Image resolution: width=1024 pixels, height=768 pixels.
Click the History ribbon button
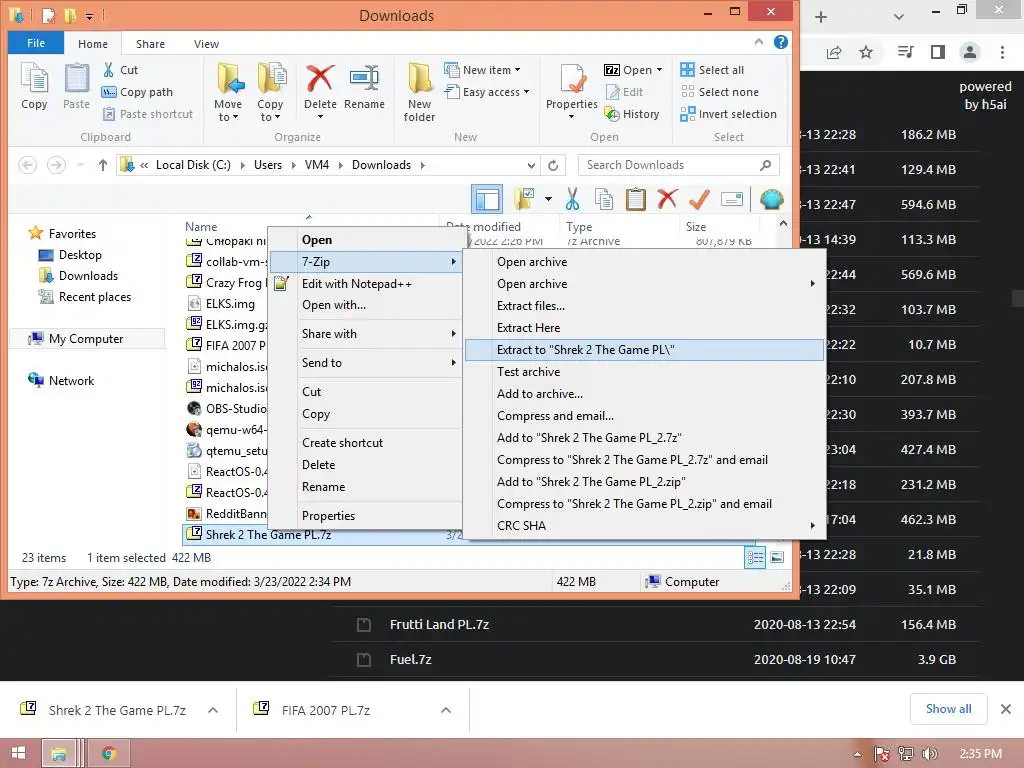[x=632, y=114]
